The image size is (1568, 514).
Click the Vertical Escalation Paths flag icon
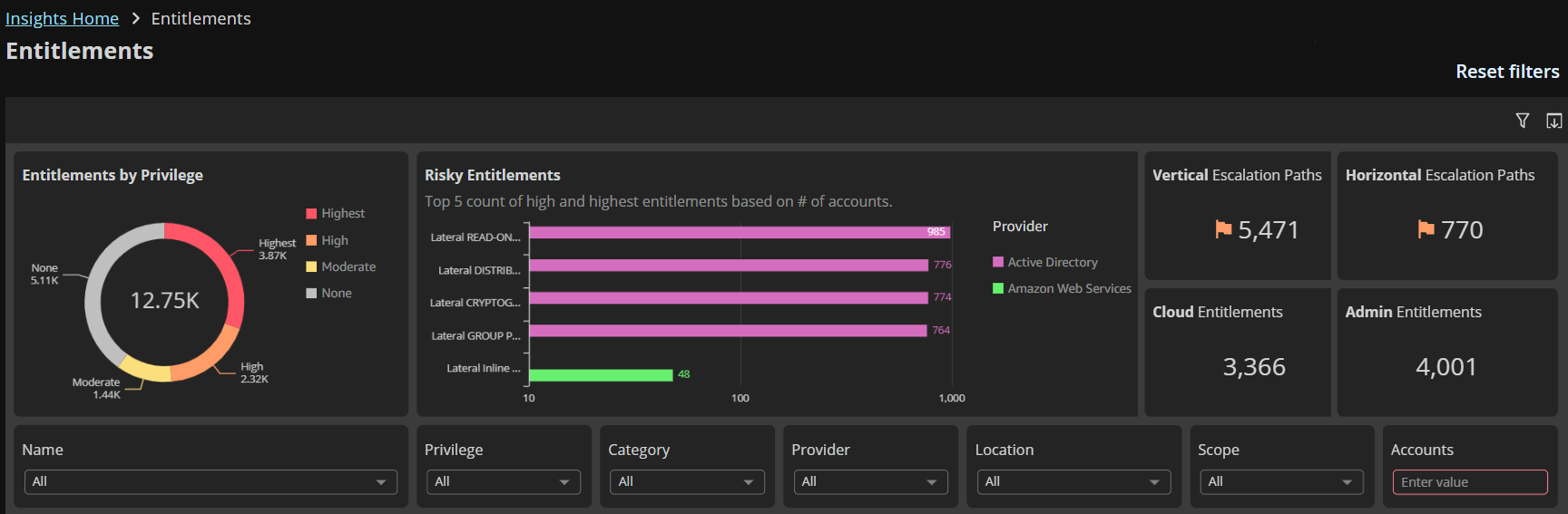click(1224, 229)
